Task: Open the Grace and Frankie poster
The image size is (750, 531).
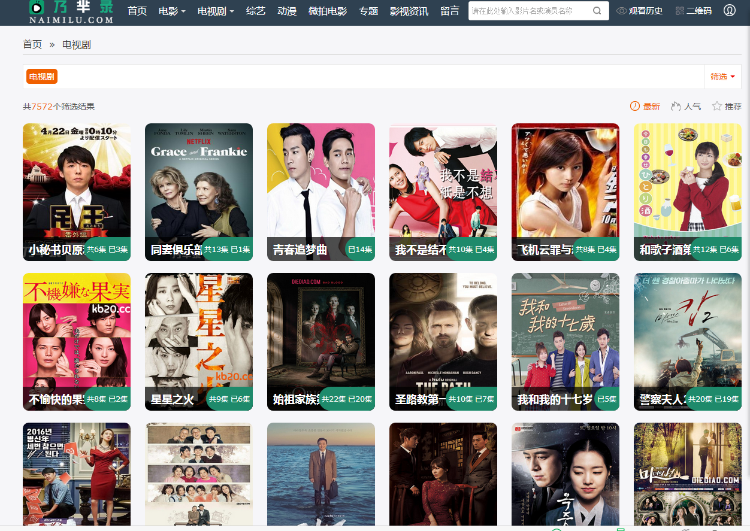Action: click(x=199, y=192)
